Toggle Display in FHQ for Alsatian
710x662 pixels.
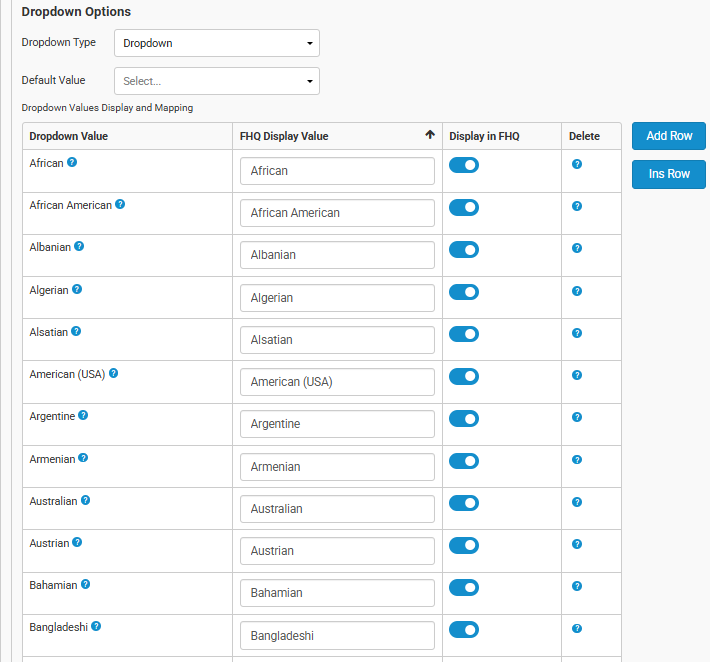pos(464,334)
